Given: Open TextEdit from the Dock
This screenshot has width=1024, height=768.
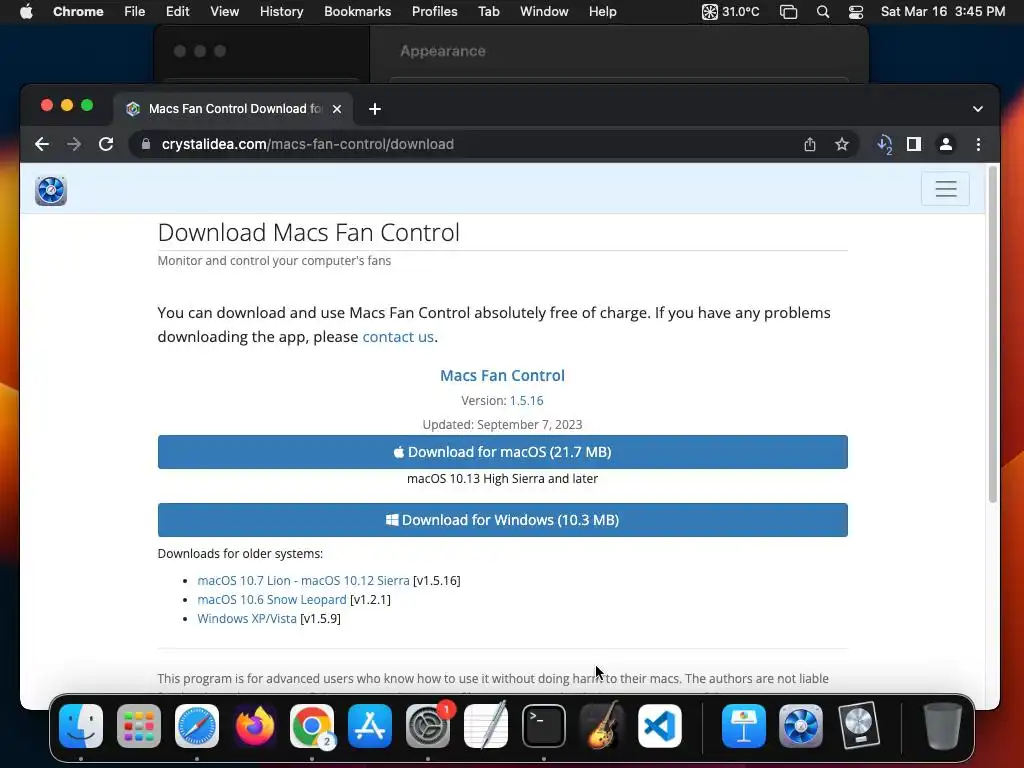Looking at the screenshot, I should point(486,726).
